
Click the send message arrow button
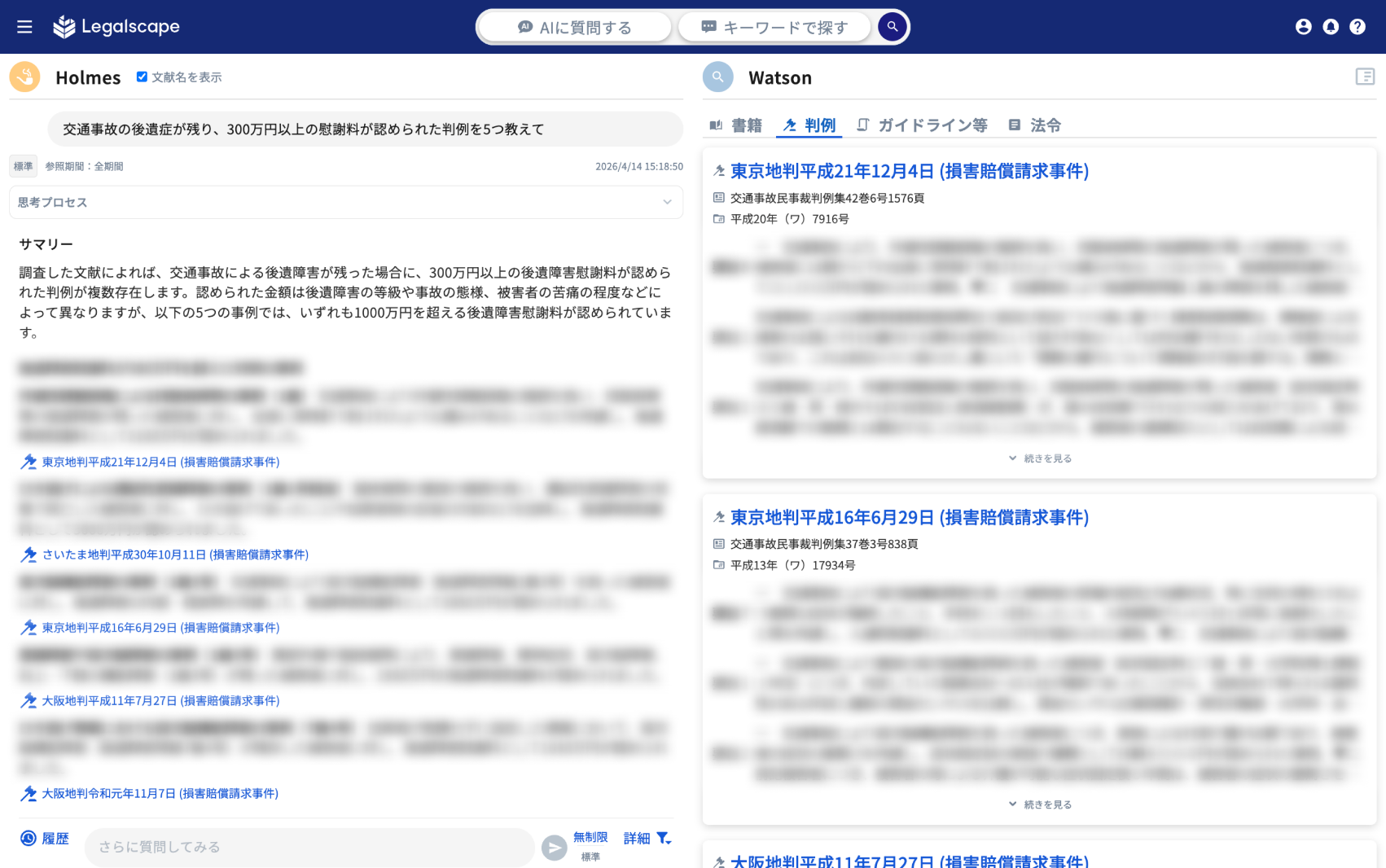[x=555, y=848]
